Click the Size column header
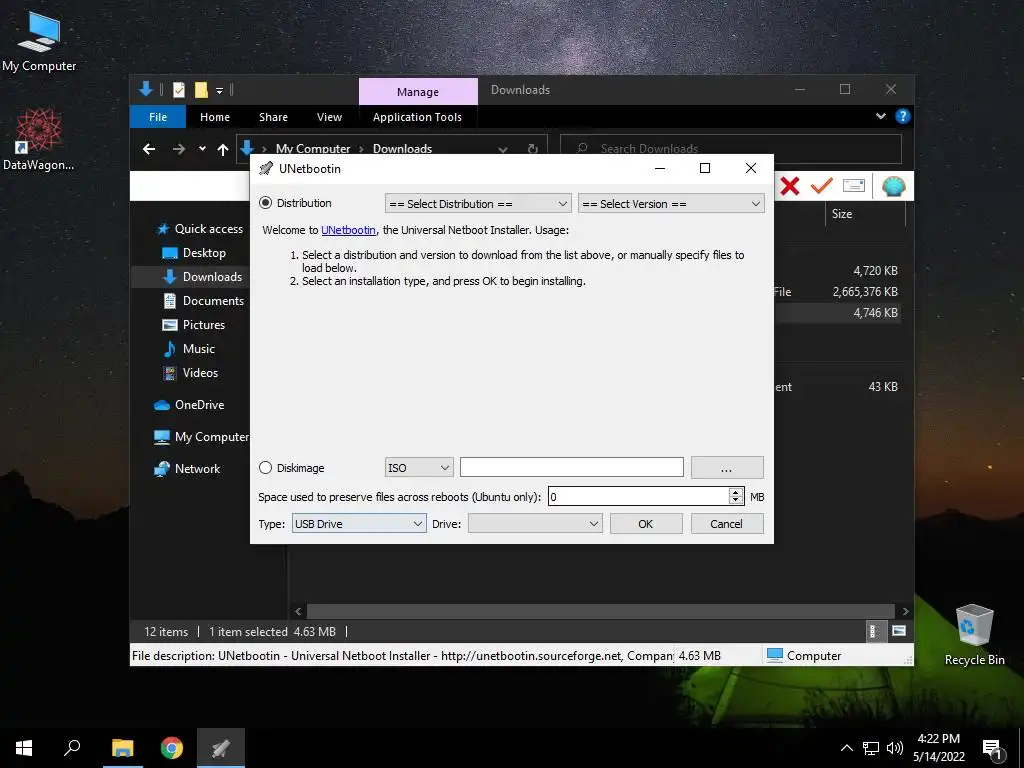The width and height of the screenshot is (1024, 768). 865,214
